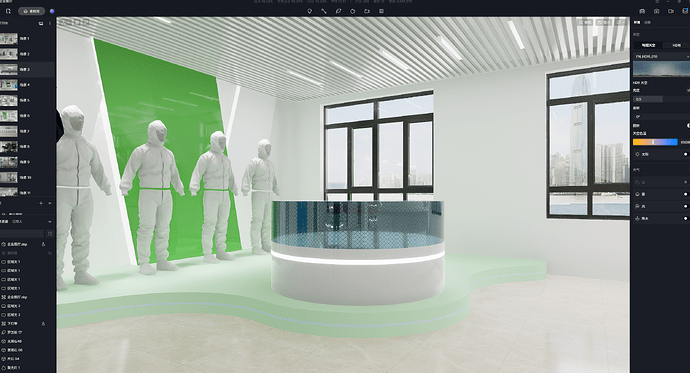This screenshot has height=373, width=690.
Task: Select the angle 6 scene thumbnail
Action: pyautogui.click(x=9, y=116)
